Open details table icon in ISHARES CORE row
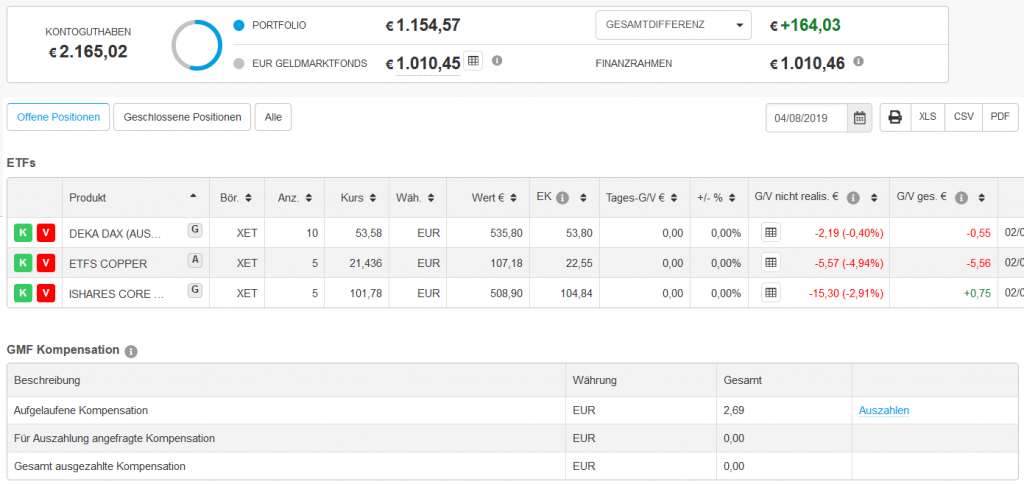This screenshot has height=484, width=1024. 770,293
